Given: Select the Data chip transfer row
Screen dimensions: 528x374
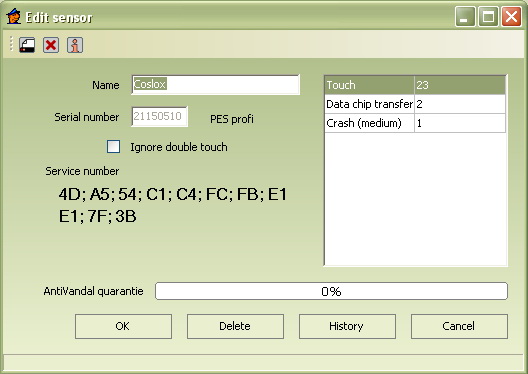Looking at the screenshot, I should pos(415,104).
